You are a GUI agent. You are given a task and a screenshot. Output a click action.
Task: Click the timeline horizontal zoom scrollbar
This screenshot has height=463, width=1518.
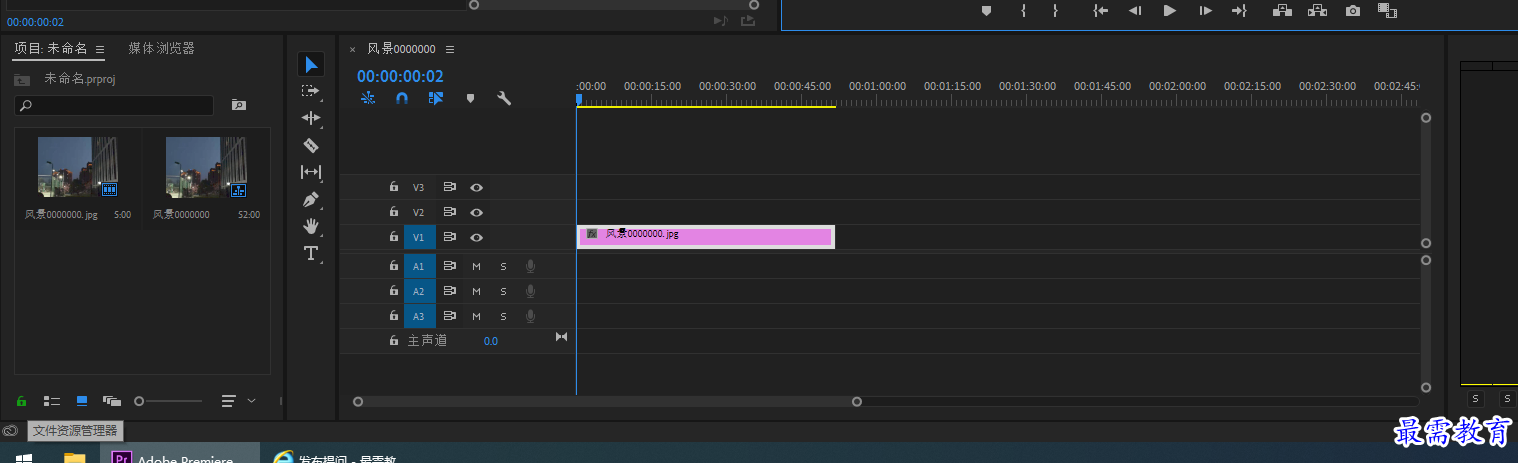point(607,401)
